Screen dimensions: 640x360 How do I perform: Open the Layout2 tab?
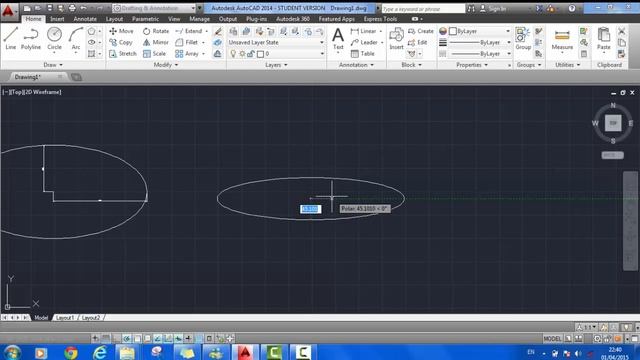coord(91,318)
